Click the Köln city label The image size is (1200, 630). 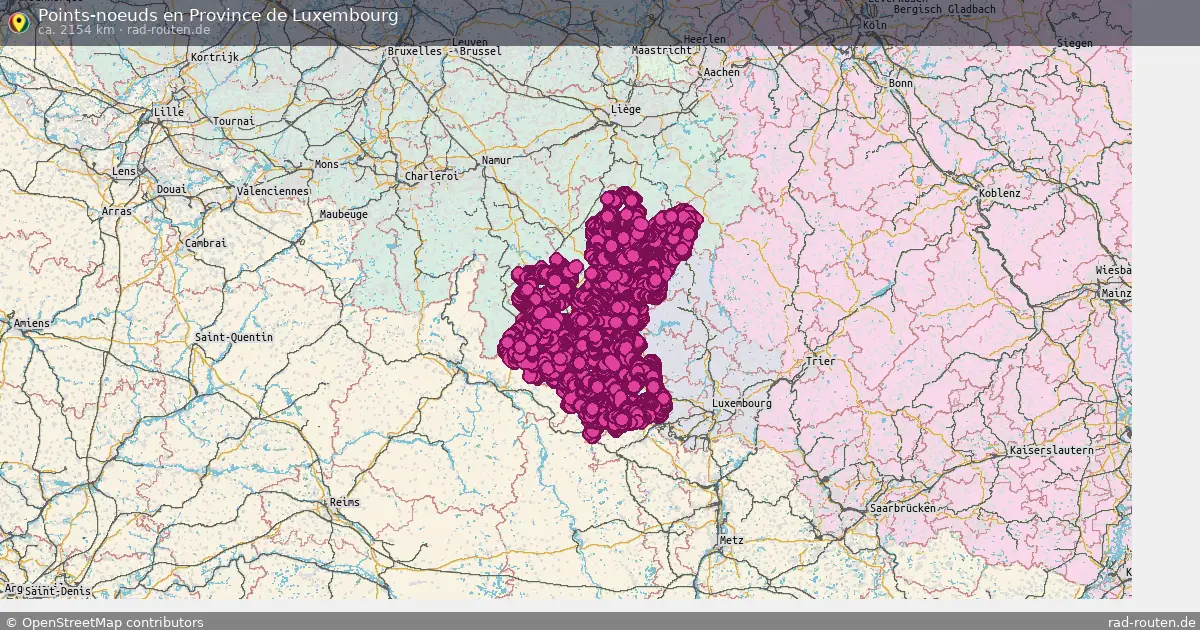[875, 24]
